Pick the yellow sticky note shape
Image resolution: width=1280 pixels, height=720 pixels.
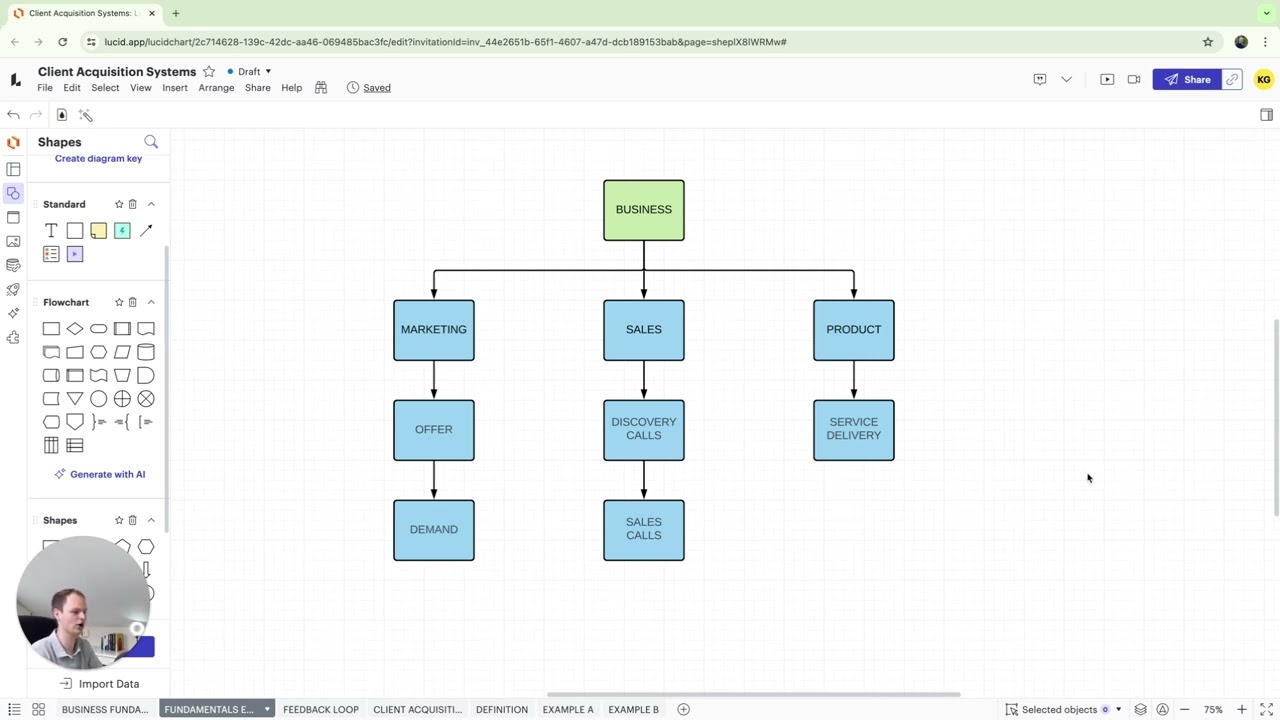click(x=98, y=231)
